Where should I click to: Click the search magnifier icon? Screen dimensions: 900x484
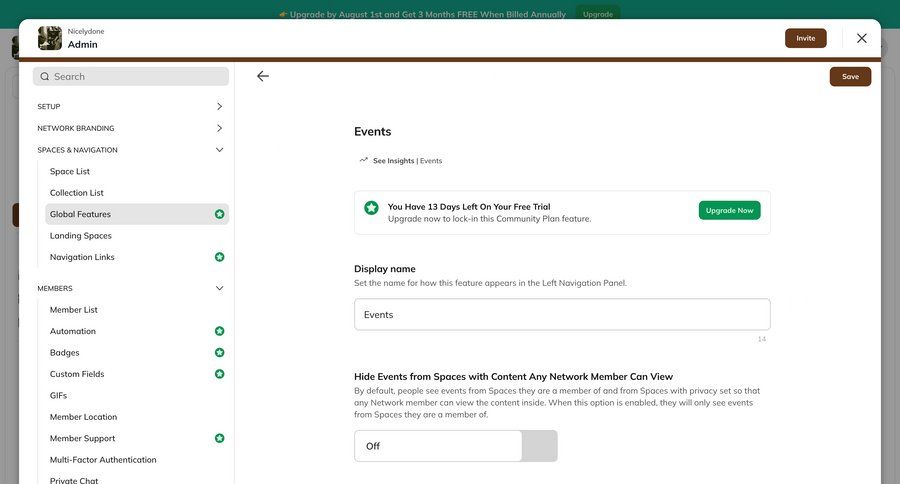[x=45, y=76]
